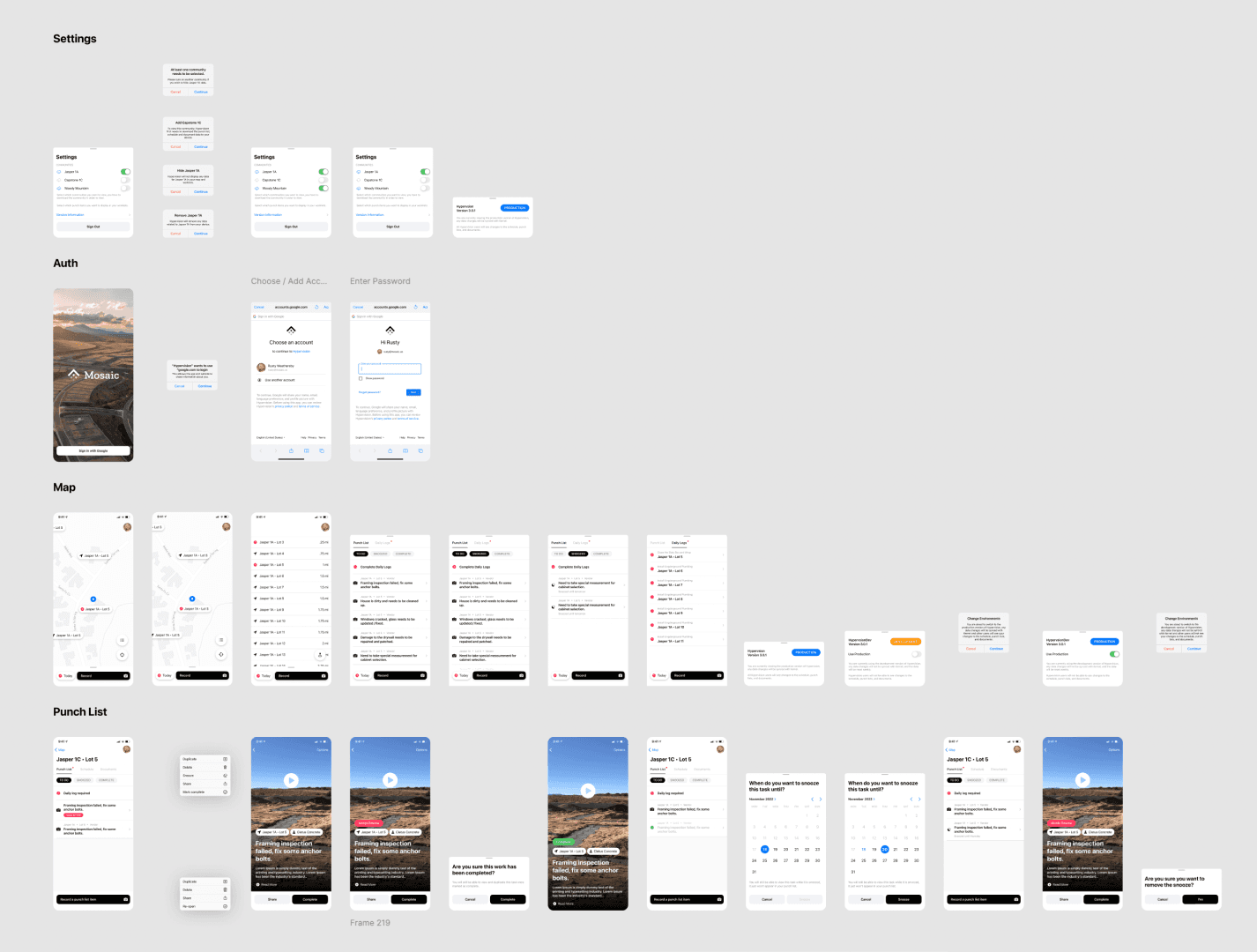1257x952 pixels.
Task: Select the Rusty Nesmersky account row
Action: tap(291, 367)
